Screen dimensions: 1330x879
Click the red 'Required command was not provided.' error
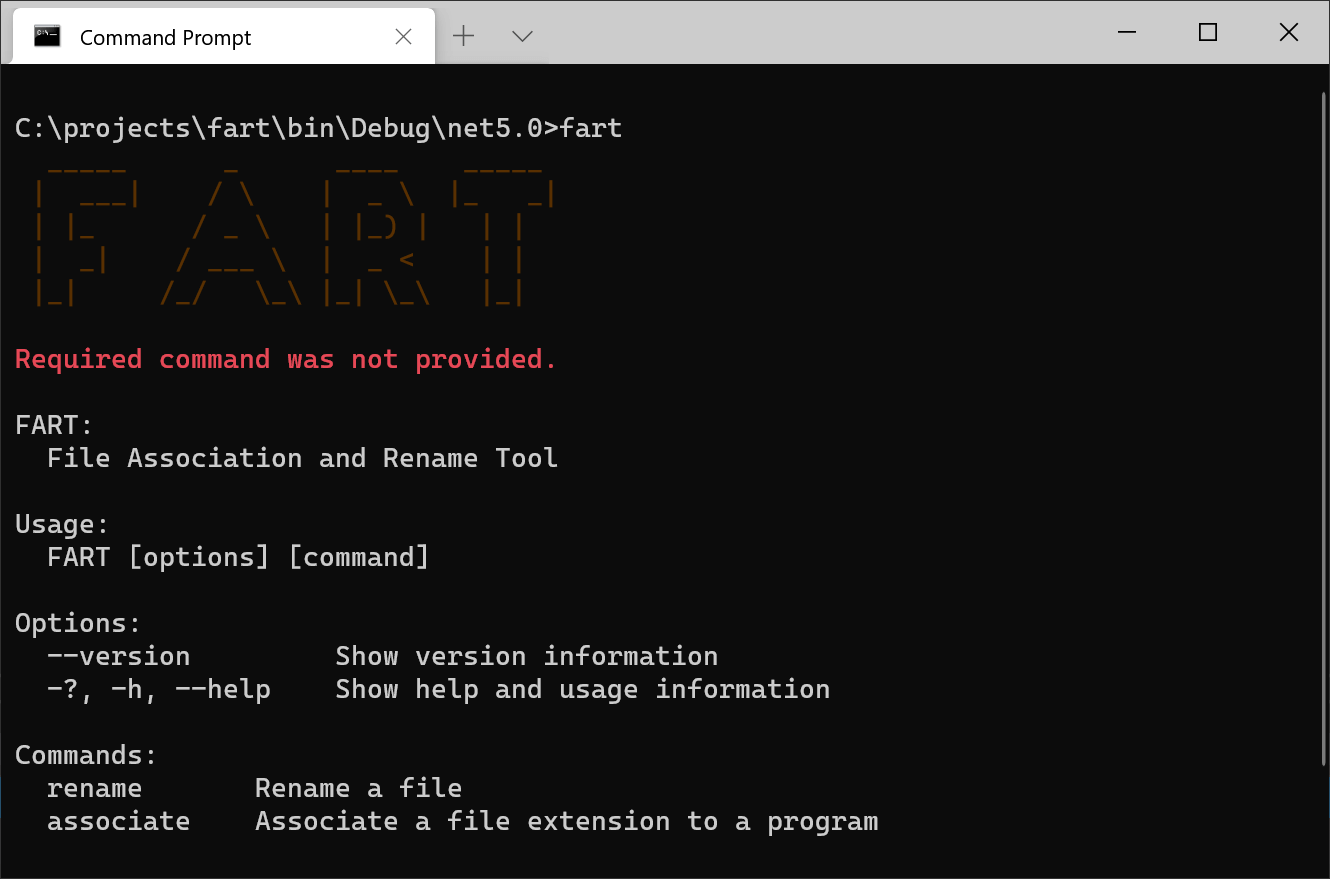point(286,359)
